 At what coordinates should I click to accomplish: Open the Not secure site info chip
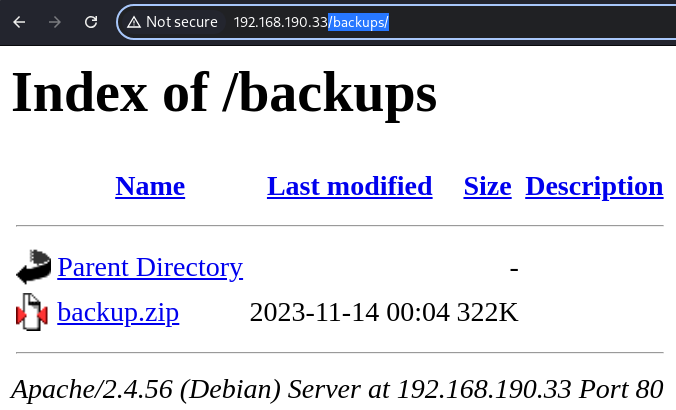172,22
